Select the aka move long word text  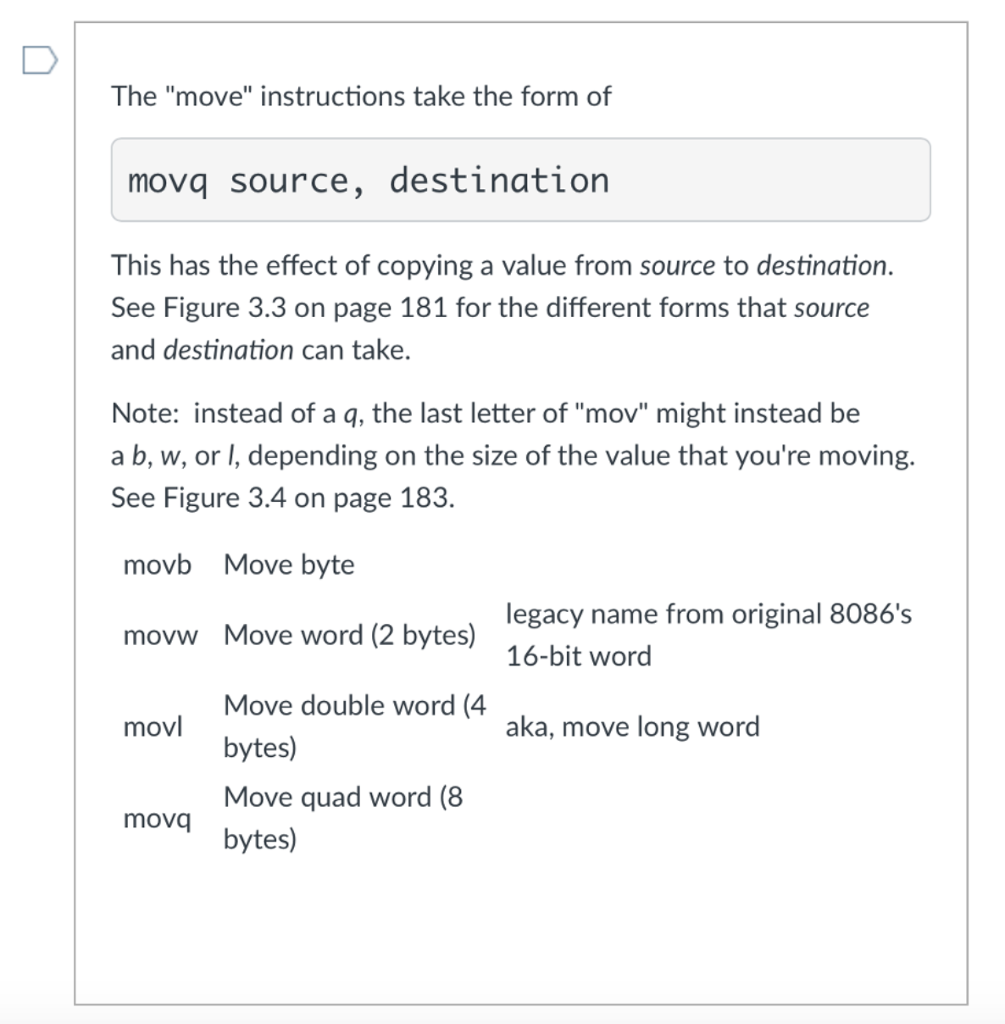633,727
